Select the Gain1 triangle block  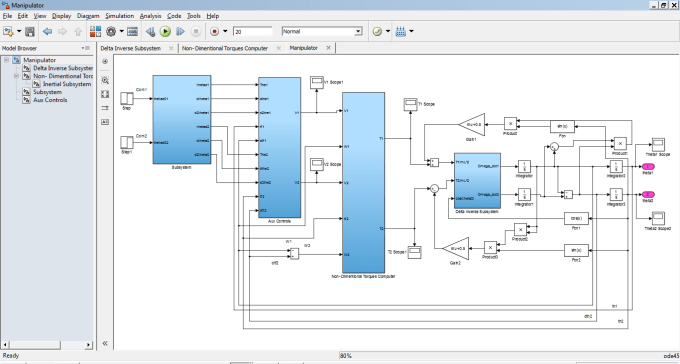coord(472,125)
